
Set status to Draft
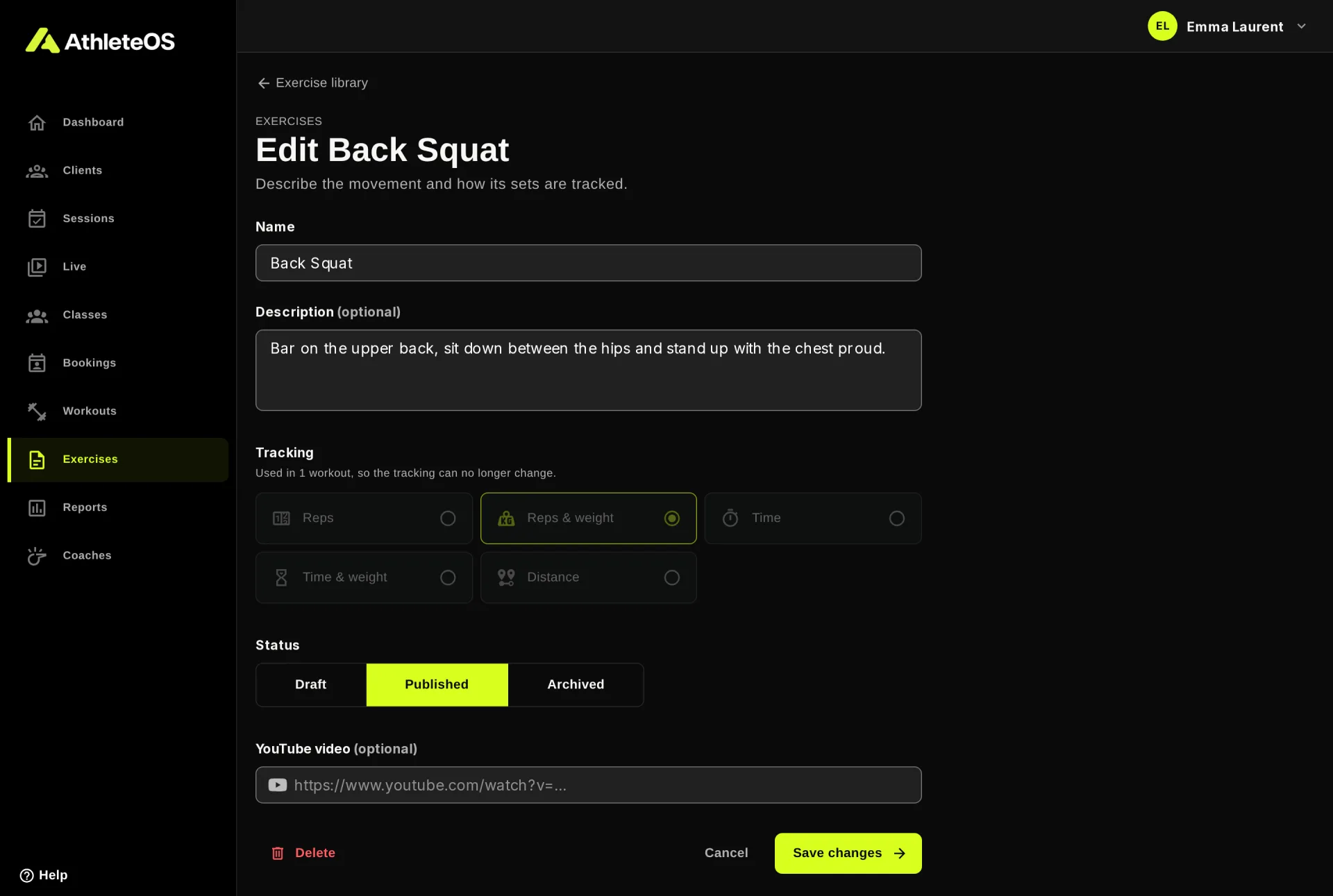311,685
